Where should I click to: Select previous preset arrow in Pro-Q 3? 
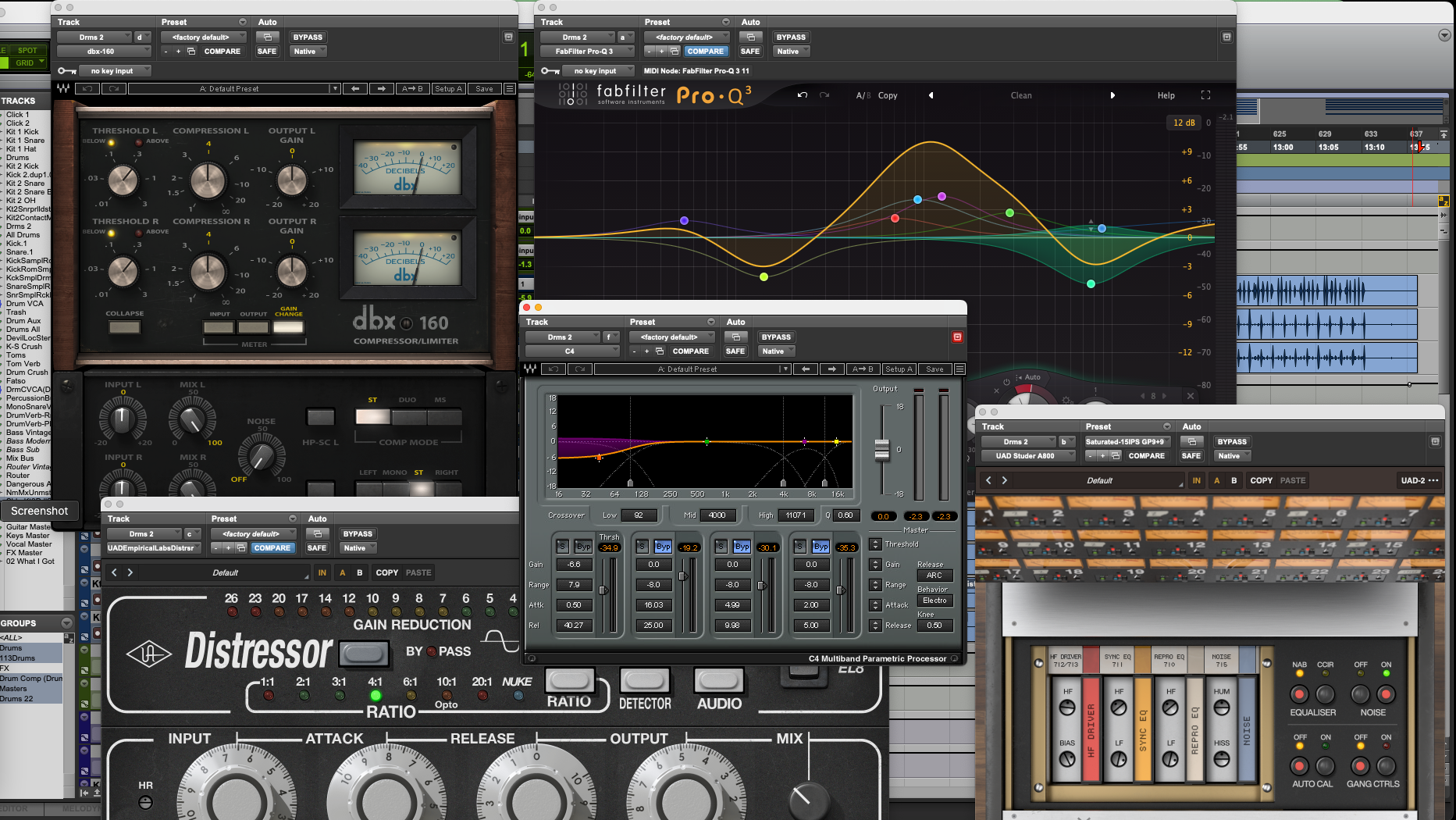tap(931, 95)
